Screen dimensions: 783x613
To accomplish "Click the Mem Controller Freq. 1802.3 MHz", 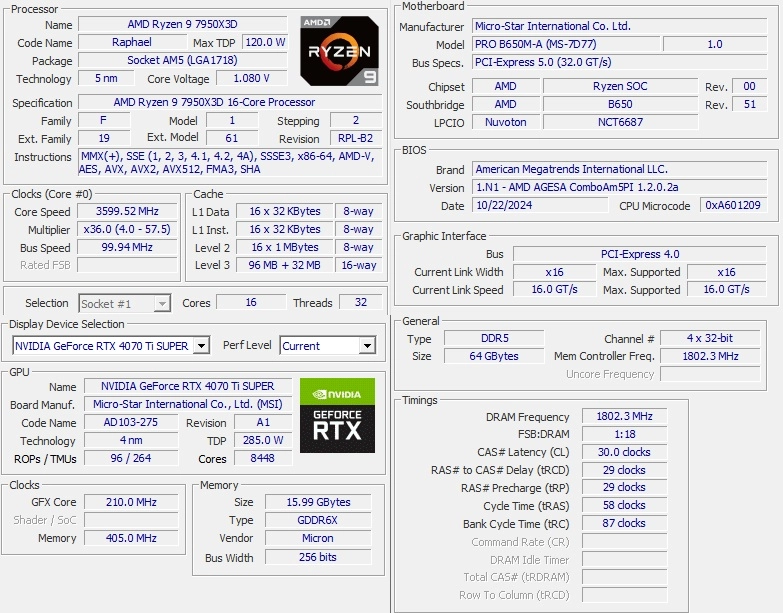I will tap(710, 356).
